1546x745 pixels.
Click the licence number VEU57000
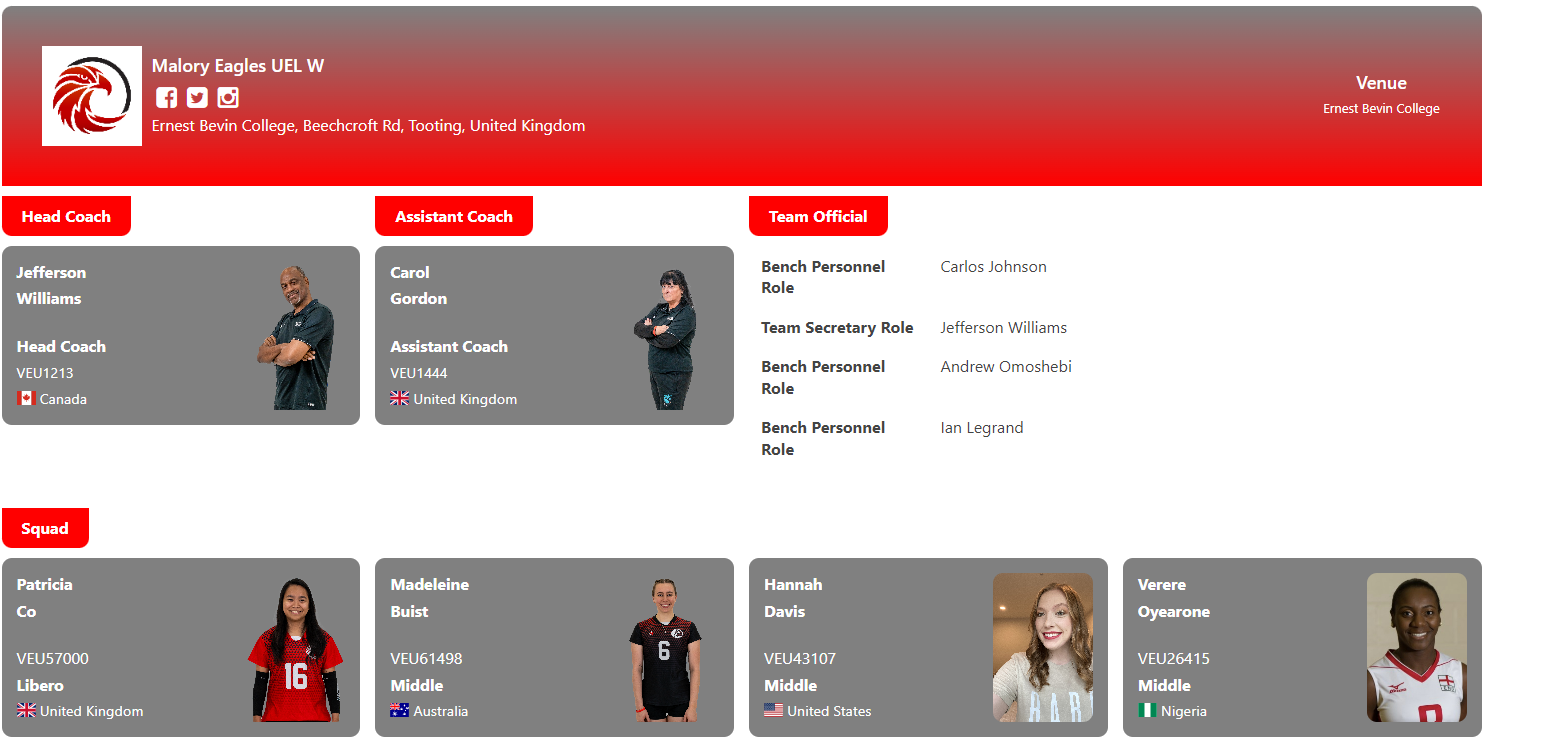tap(53, 658)
